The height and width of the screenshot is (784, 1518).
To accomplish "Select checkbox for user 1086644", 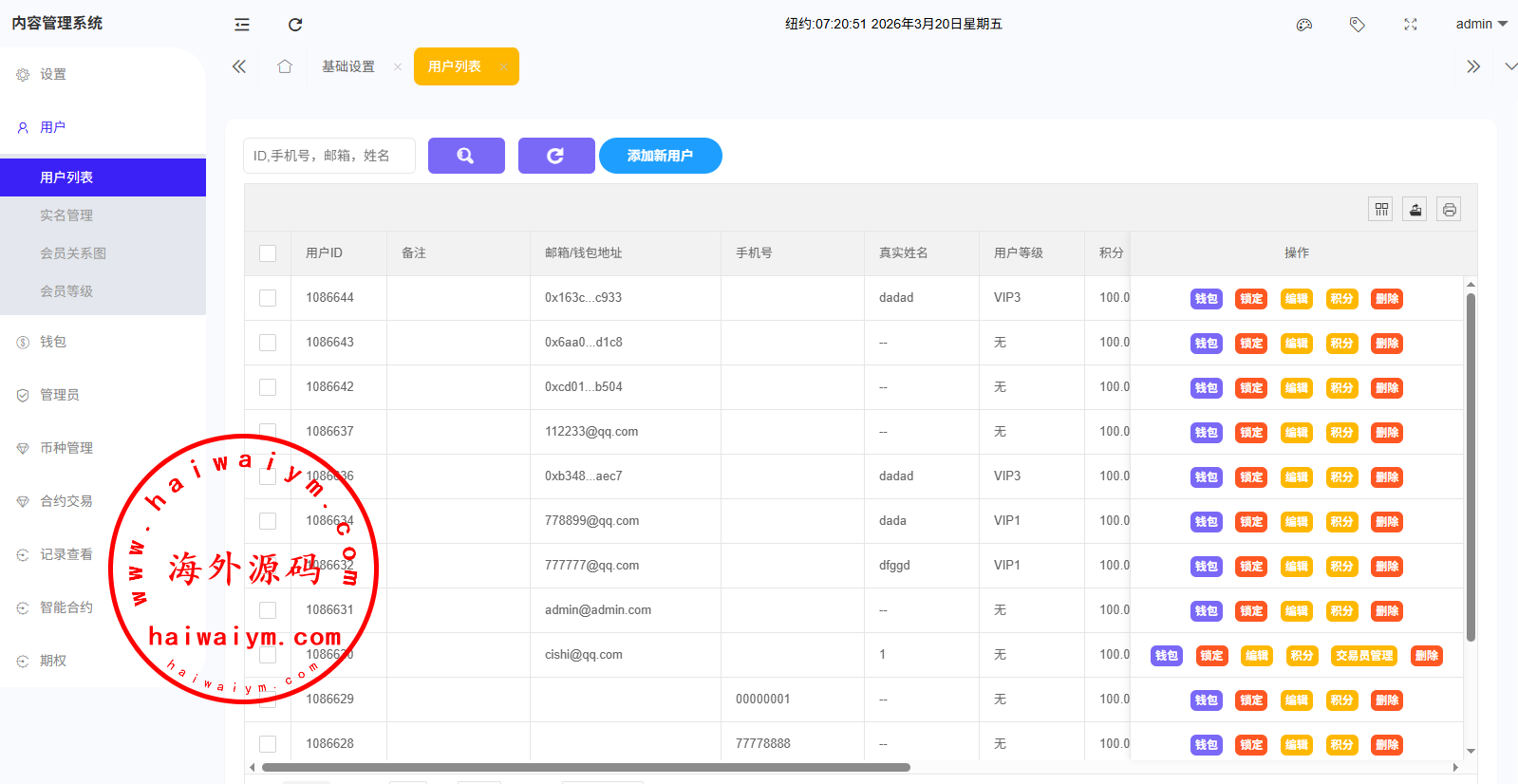I will tap(268, 298).
